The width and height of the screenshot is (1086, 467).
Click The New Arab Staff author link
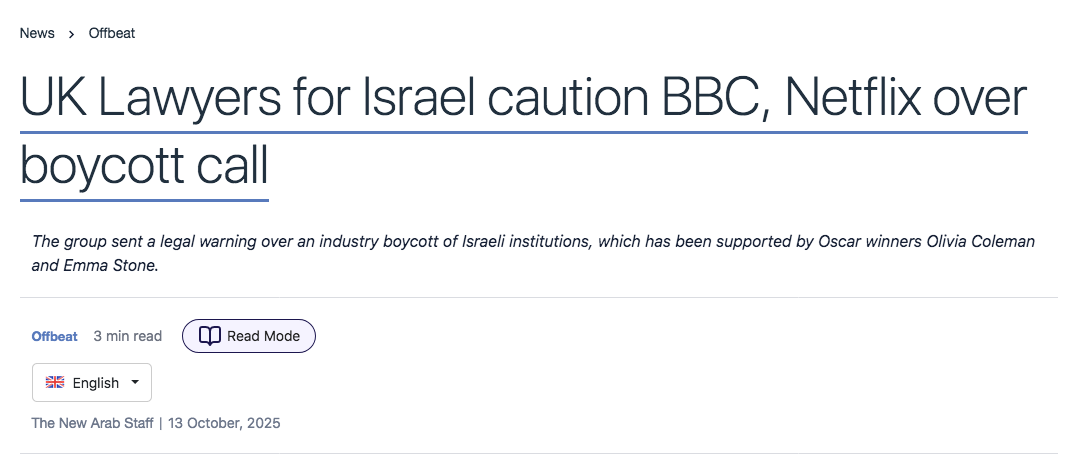92,423
